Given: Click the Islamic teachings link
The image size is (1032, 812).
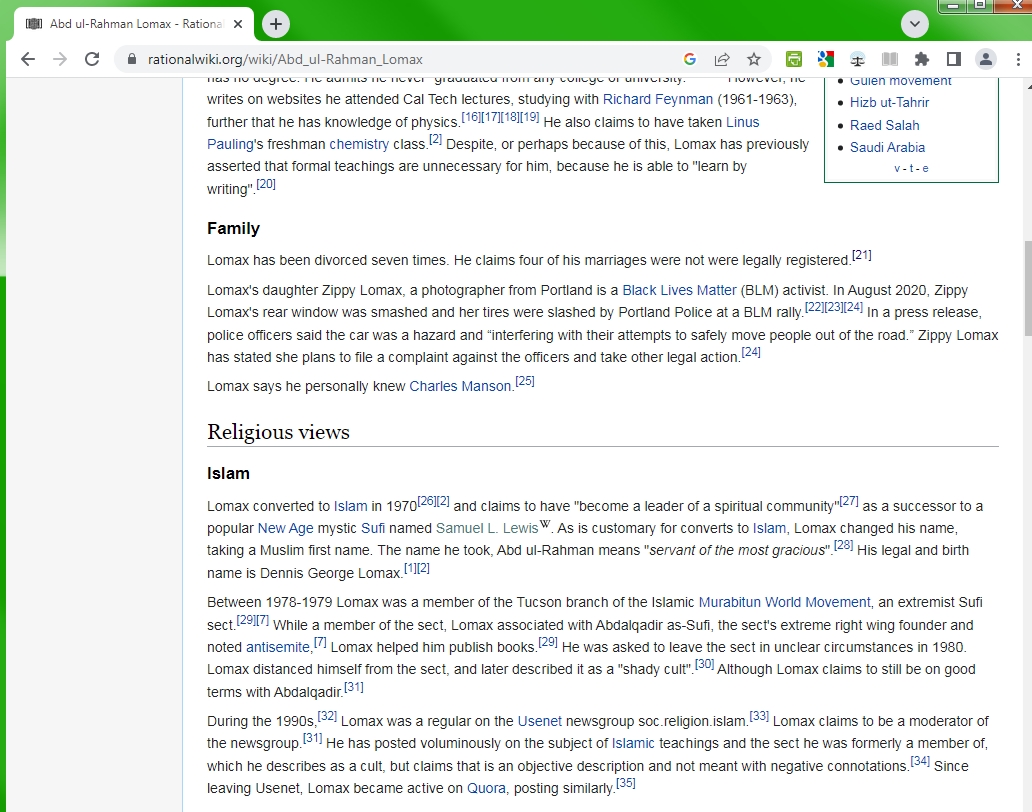Looking at the screenshot, I should tap(633, 744).
